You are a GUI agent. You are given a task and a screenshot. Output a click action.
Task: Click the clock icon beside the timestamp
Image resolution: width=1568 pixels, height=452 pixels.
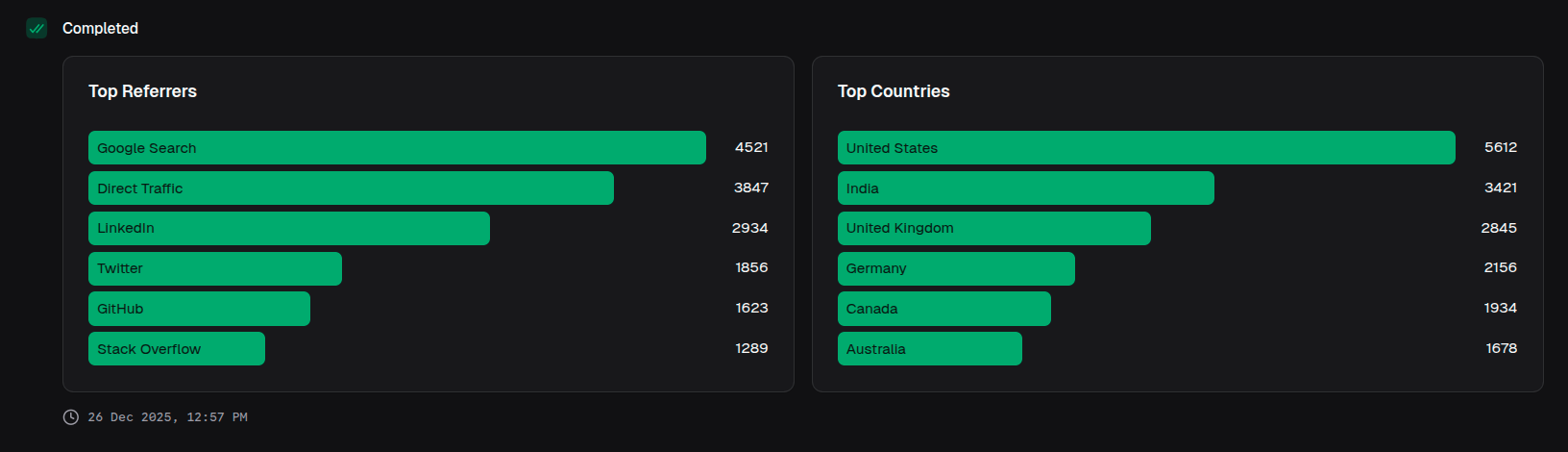point(71,417)
